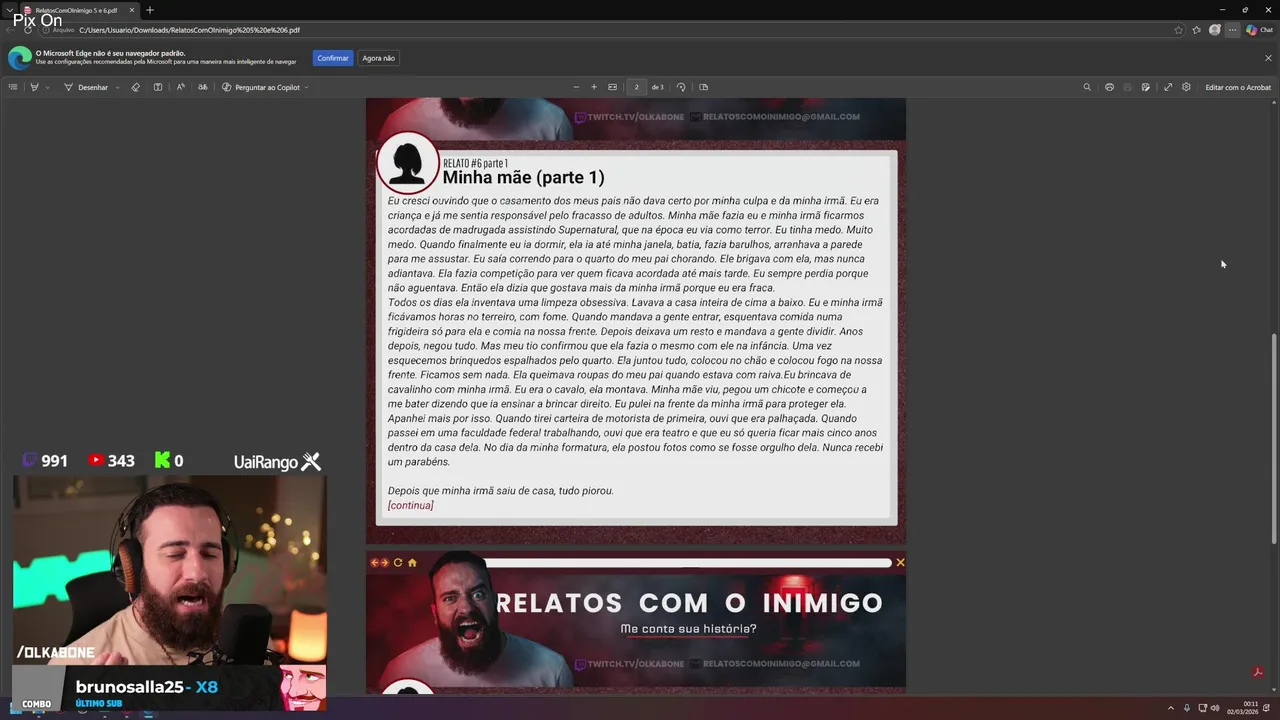
Task: Select the highlight tool in PDF toolbar
Action: point(34,87)
